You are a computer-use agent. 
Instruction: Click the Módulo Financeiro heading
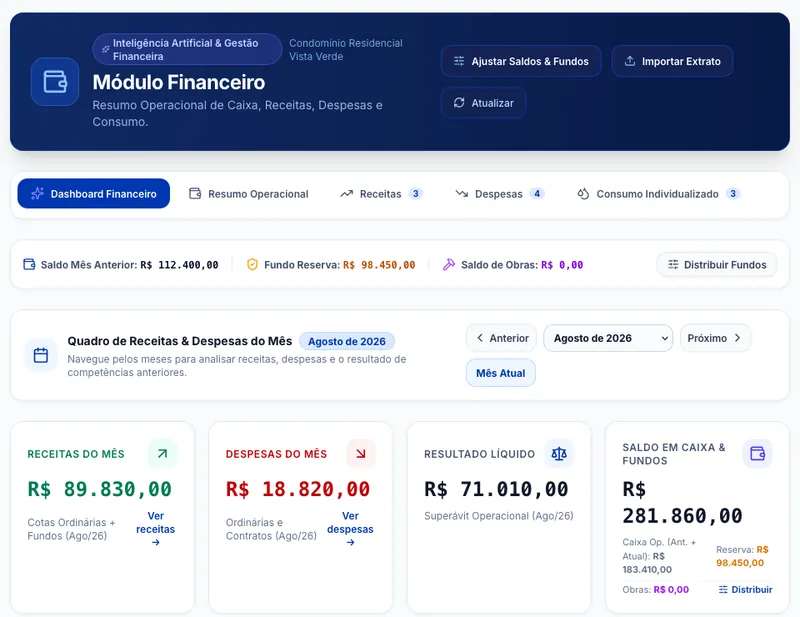coord(179,82)
